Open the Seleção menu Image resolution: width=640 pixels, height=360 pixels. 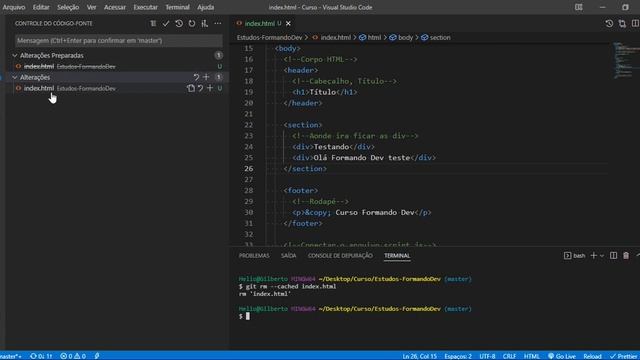[x=68, y=7]
